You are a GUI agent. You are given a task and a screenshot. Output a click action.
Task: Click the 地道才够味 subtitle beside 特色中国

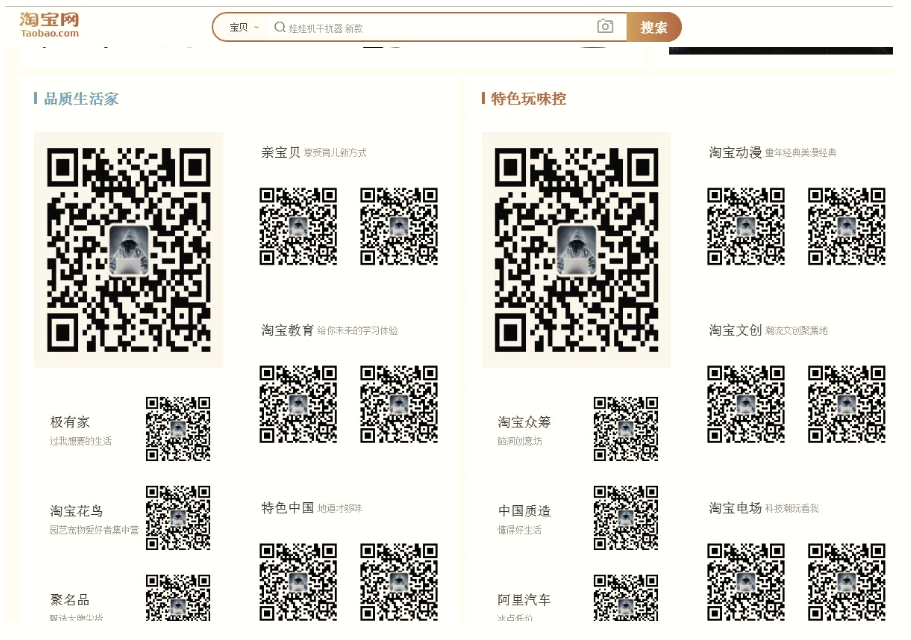tap(340, 508)
